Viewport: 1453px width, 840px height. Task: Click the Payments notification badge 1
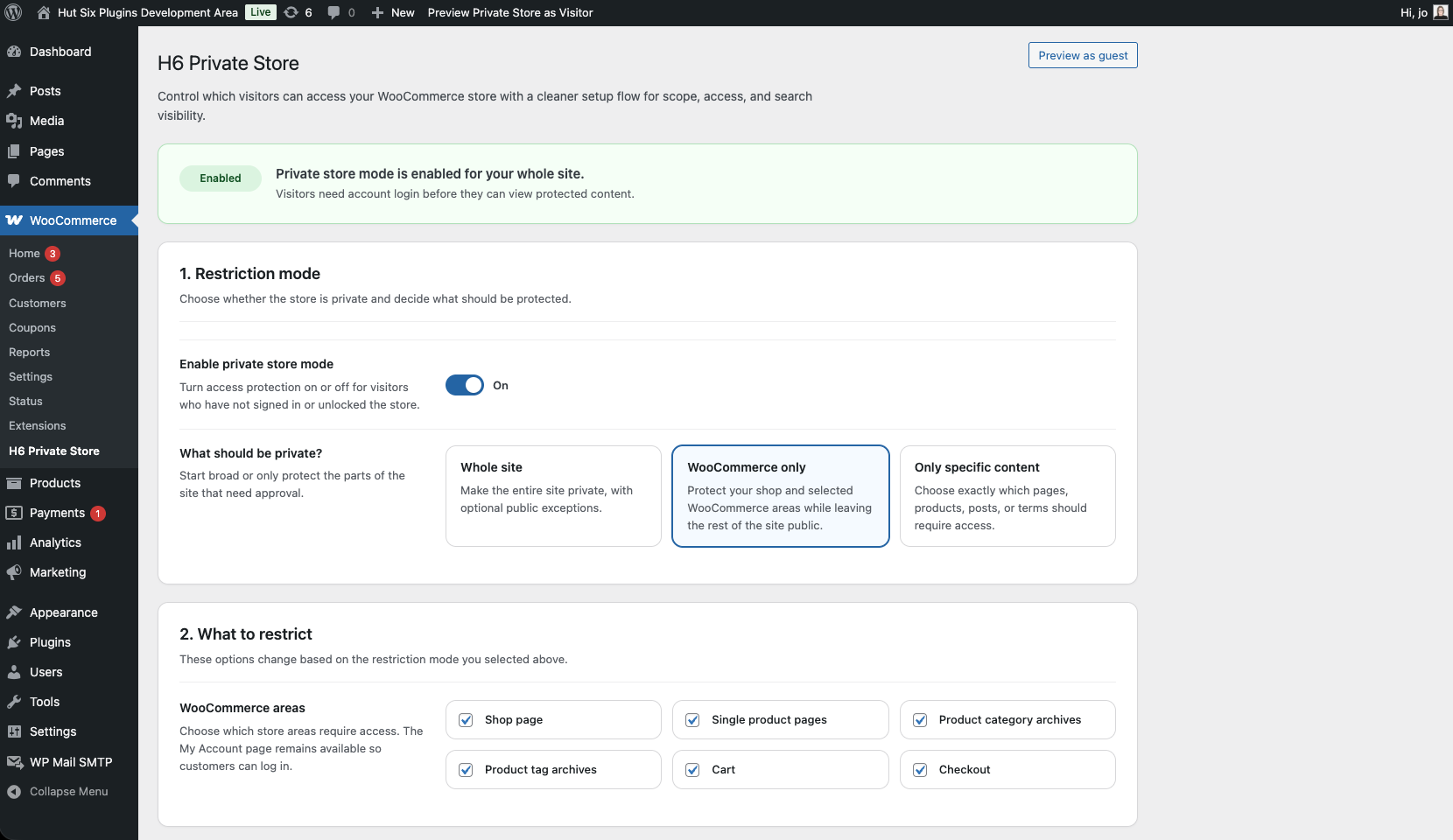coord(98,514)
